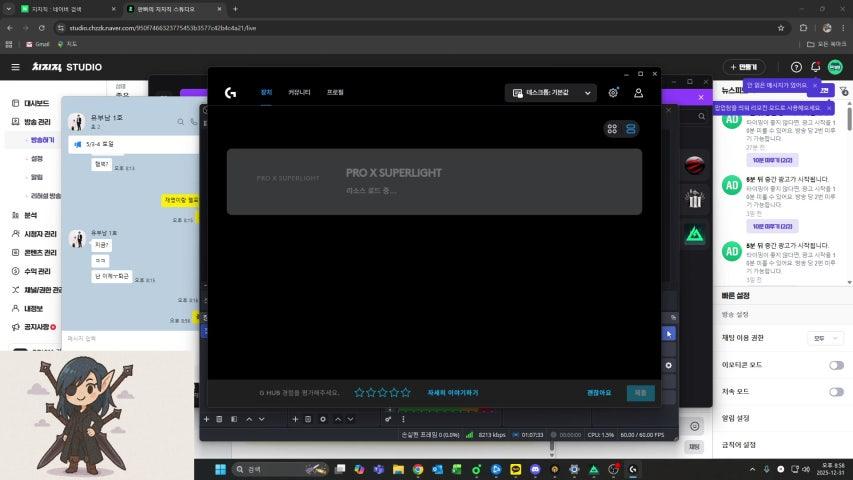Viewport: 853px width, 480px height.
Task: Switch devices to list view layout
Action: [x=631, y=129]
